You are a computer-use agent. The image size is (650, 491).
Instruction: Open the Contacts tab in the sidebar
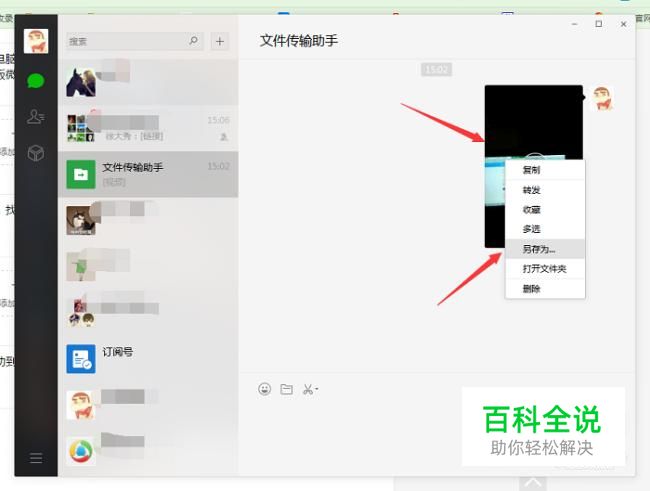(x=36, y=117)
